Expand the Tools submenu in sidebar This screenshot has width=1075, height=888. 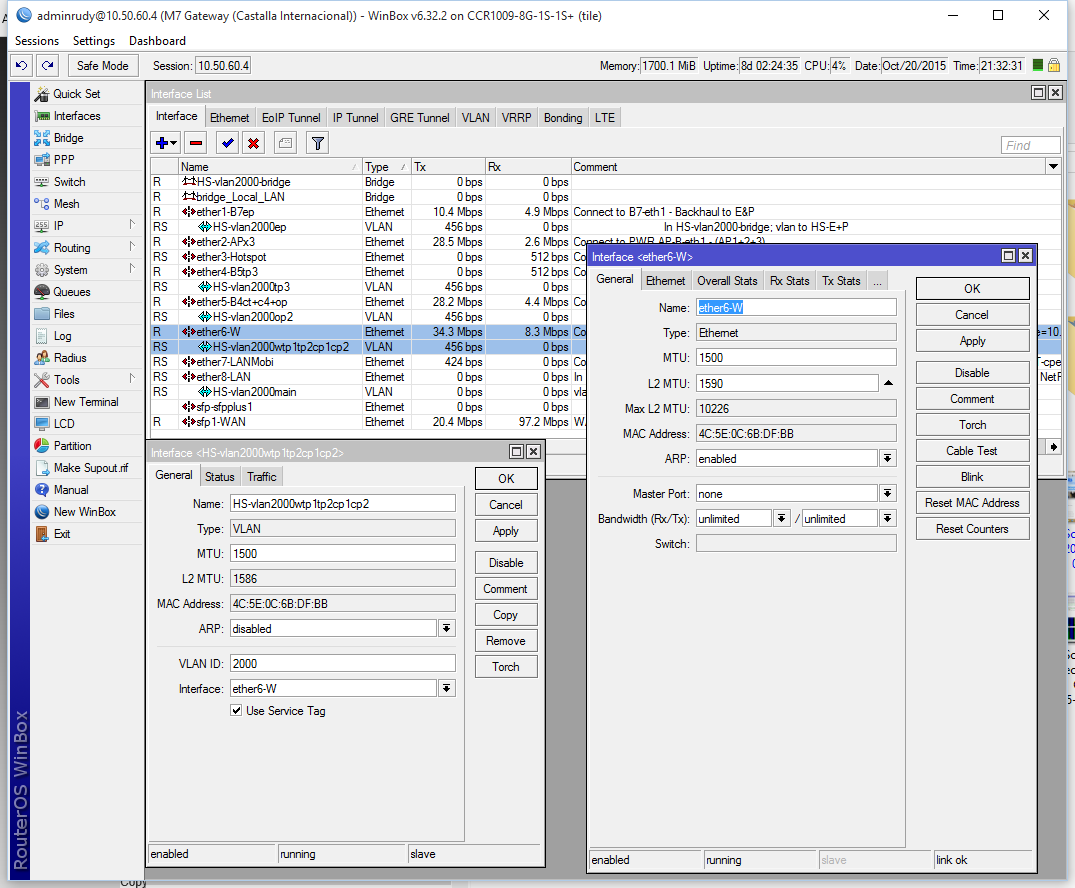(x=132, y=379)
